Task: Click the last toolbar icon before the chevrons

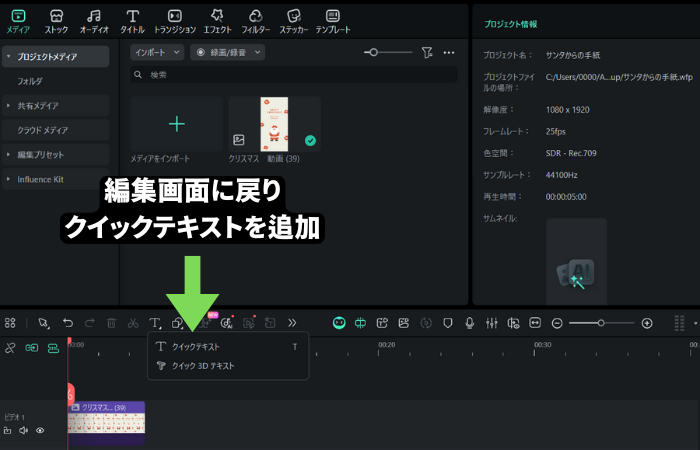Action: [x=270, y=323]
